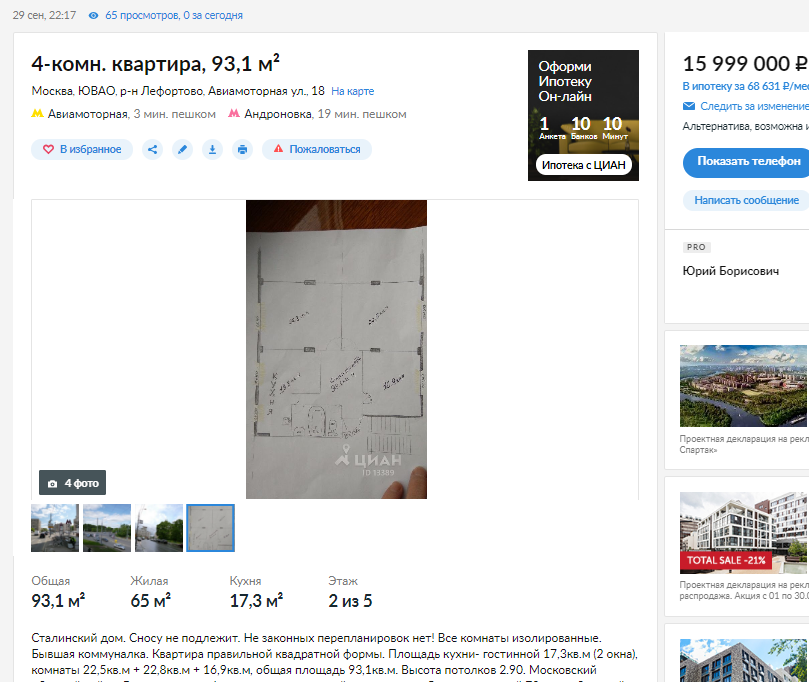Click Показать телефон button
The height and width of the screenshot is (682, 809).
(748, 161)
